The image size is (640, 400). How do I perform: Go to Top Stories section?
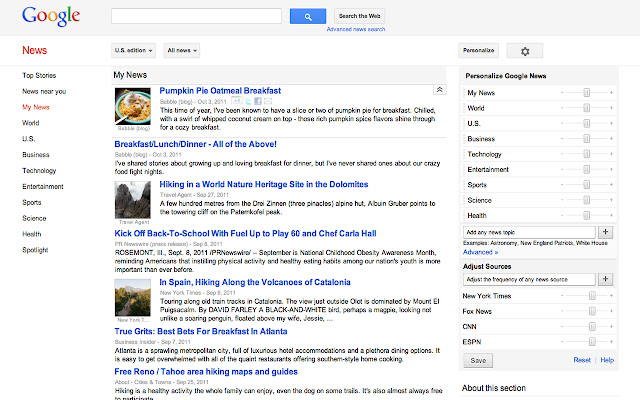[39, 76]
